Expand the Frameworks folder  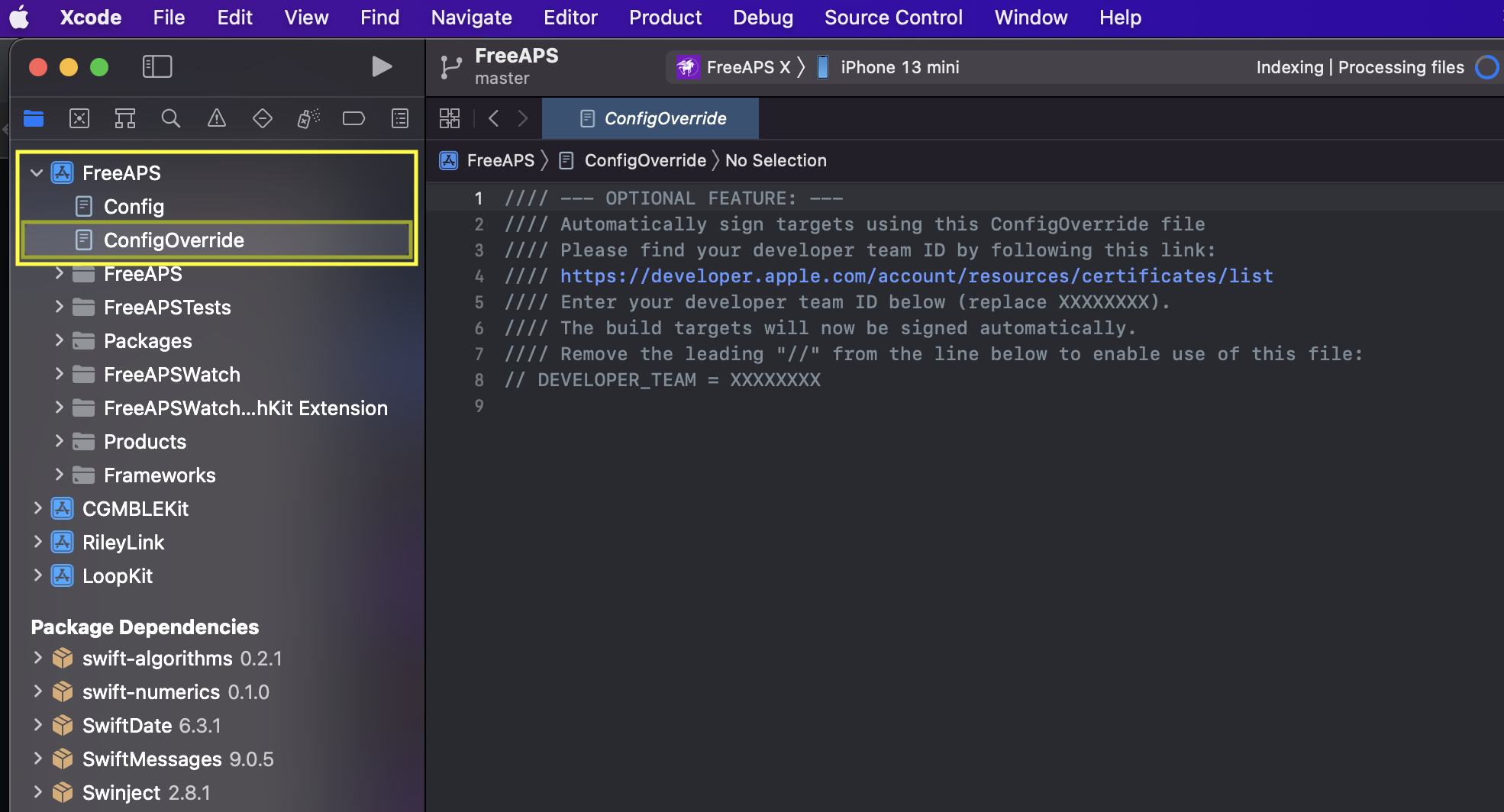pyautogui.click(x=59, y=475)
